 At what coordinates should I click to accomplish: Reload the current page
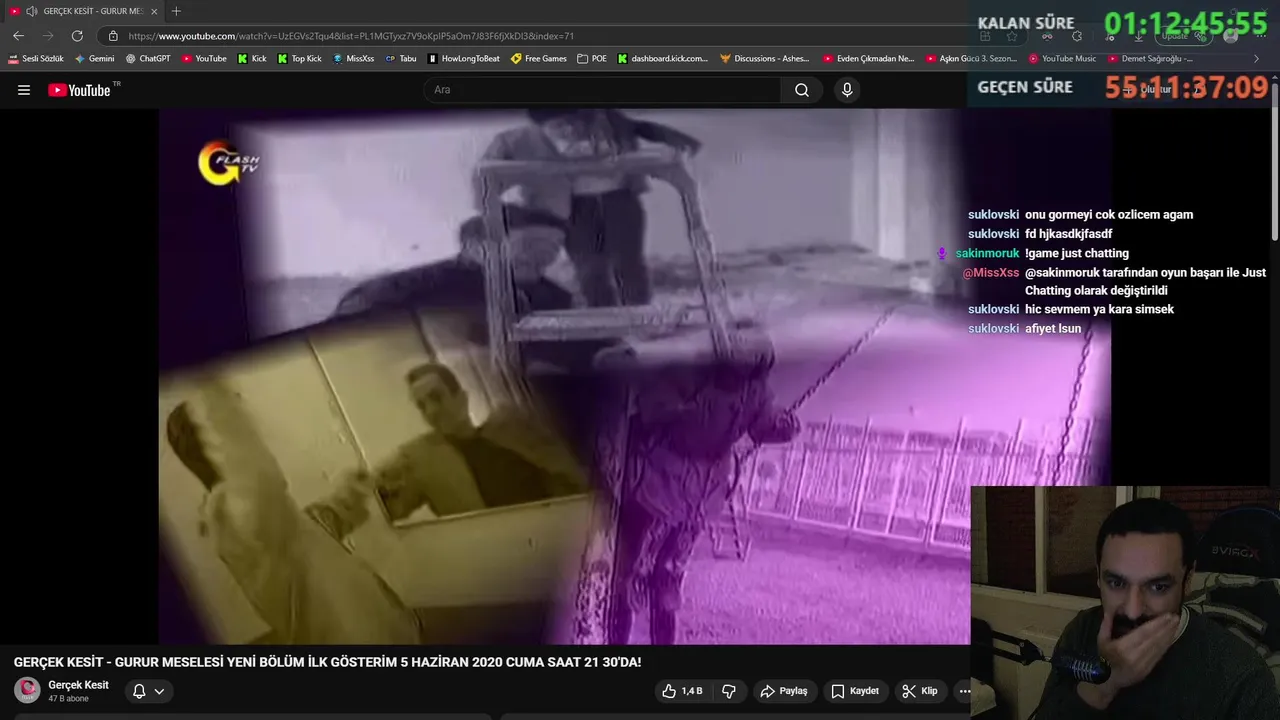(x=77, y=35)
